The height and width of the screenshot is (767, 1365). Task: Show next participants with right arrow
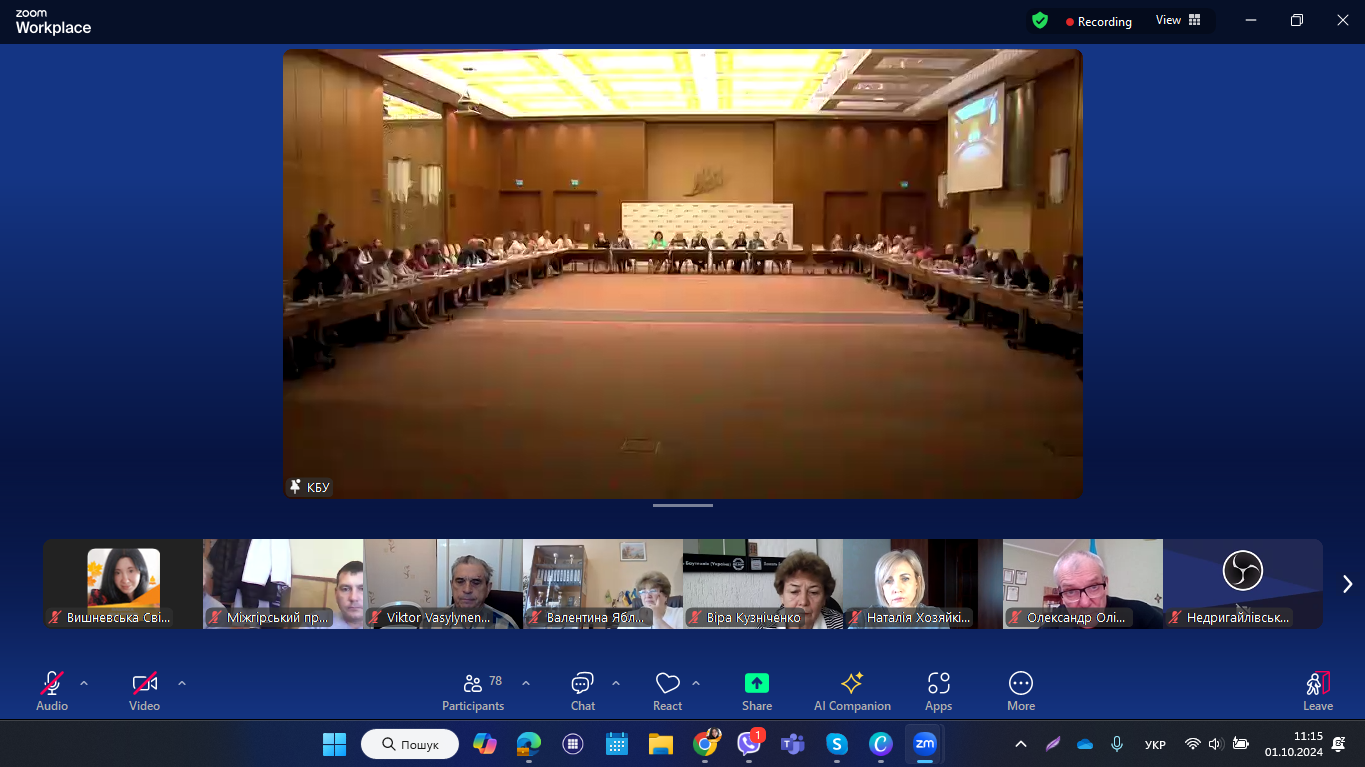click(1347, 584)
